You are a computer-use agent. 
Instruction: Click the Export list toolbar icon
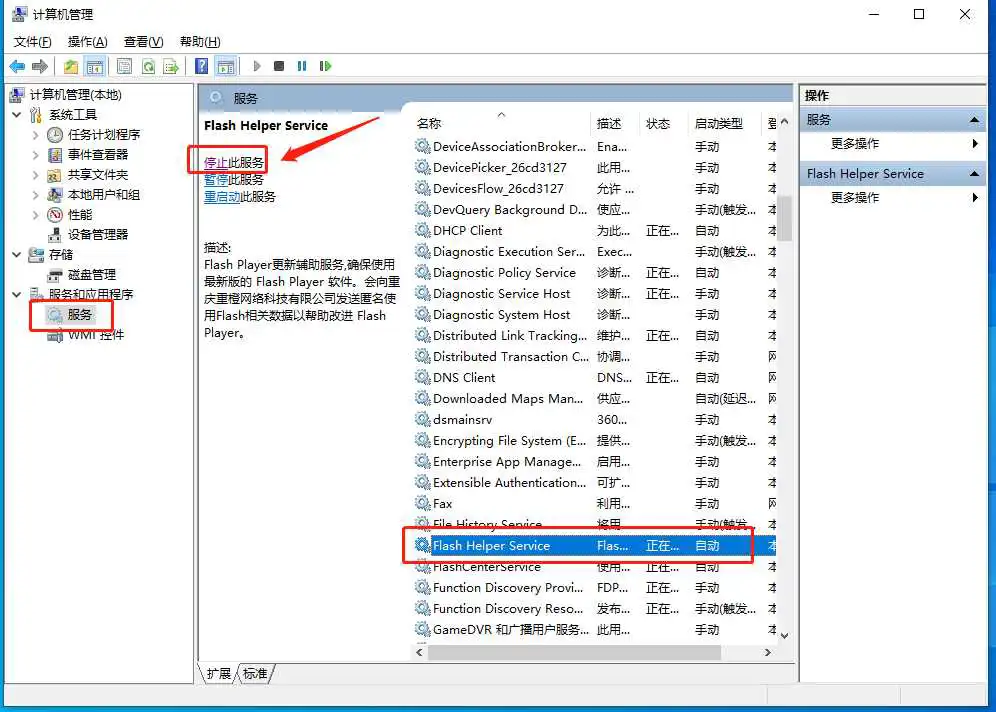pyautogui.click(x=171, y=66)
